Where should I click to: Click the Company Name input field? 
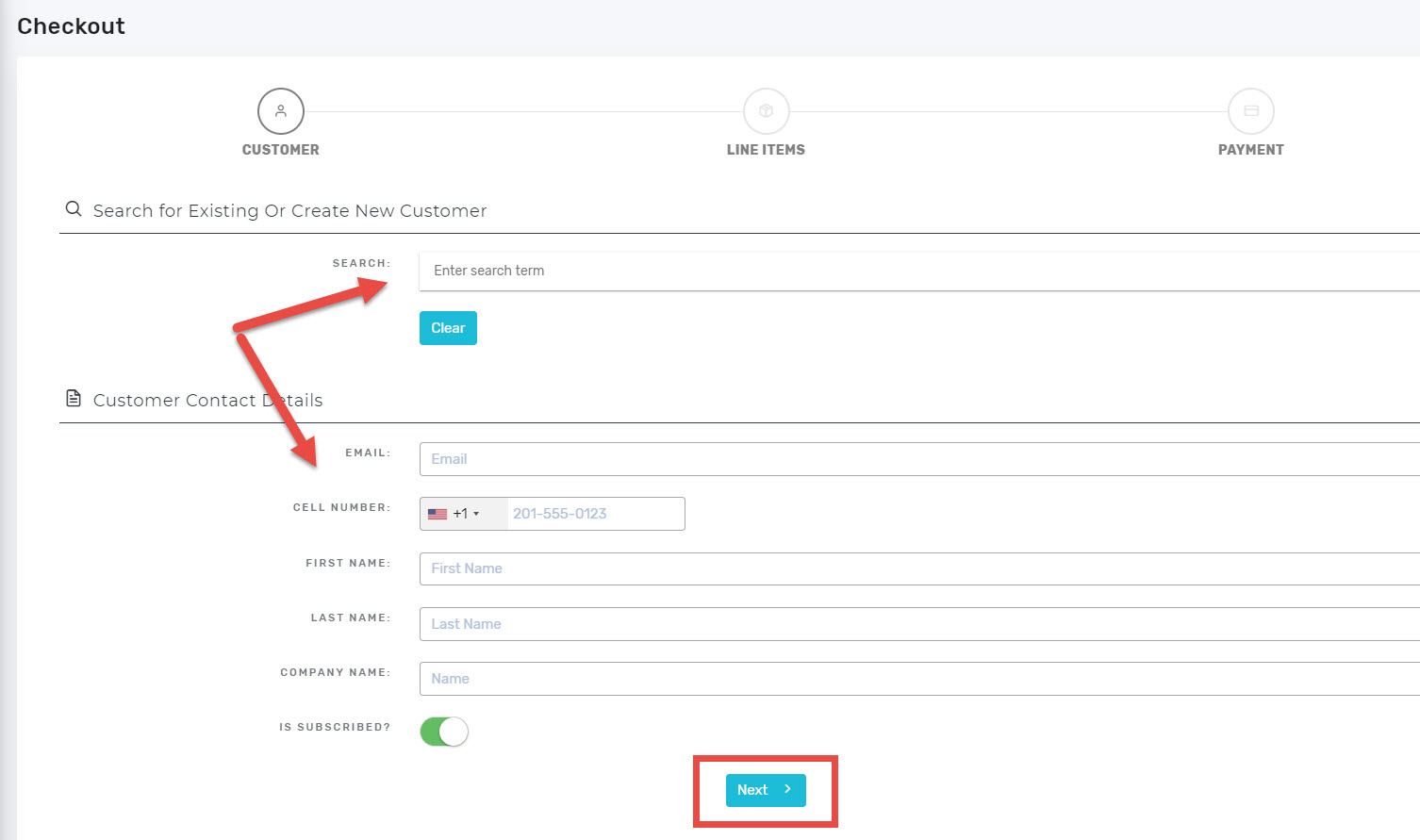919,679
